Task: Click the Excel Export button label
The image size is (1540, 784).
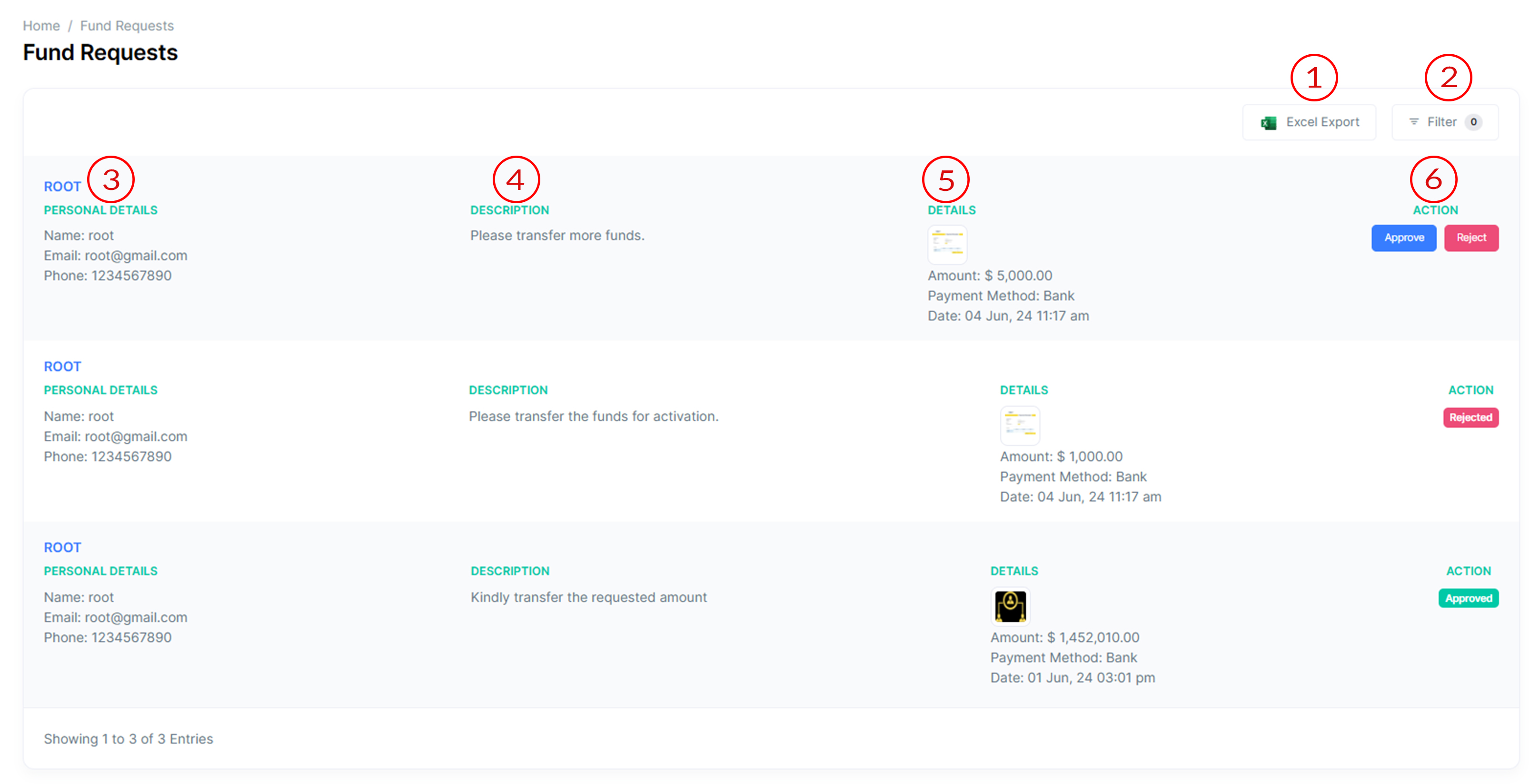Action: pyautogui.click(x=1322, y=122)
